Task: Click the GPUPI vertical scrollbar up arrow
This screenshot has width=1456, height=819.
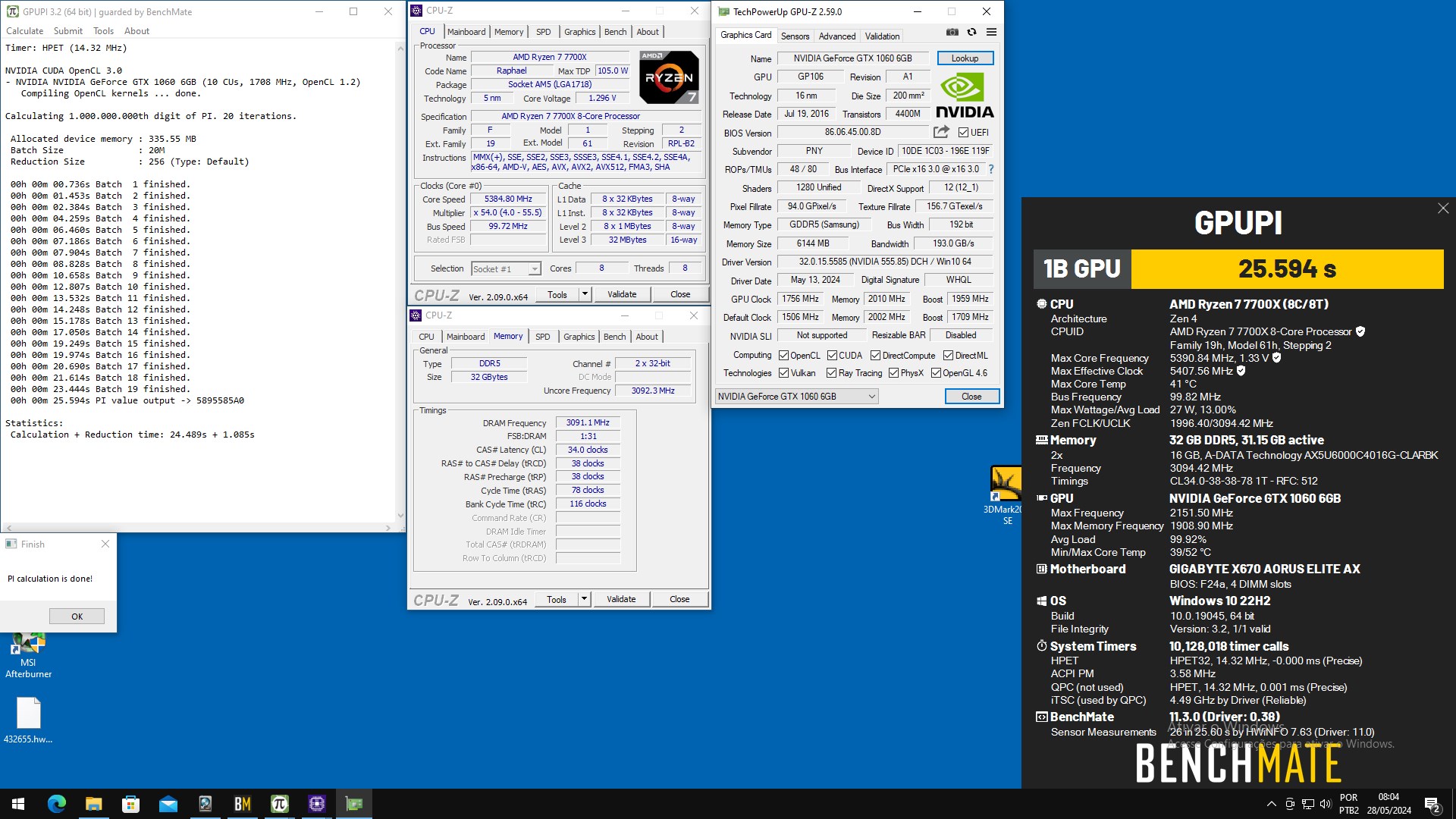Action: click(x=400, y=48)
